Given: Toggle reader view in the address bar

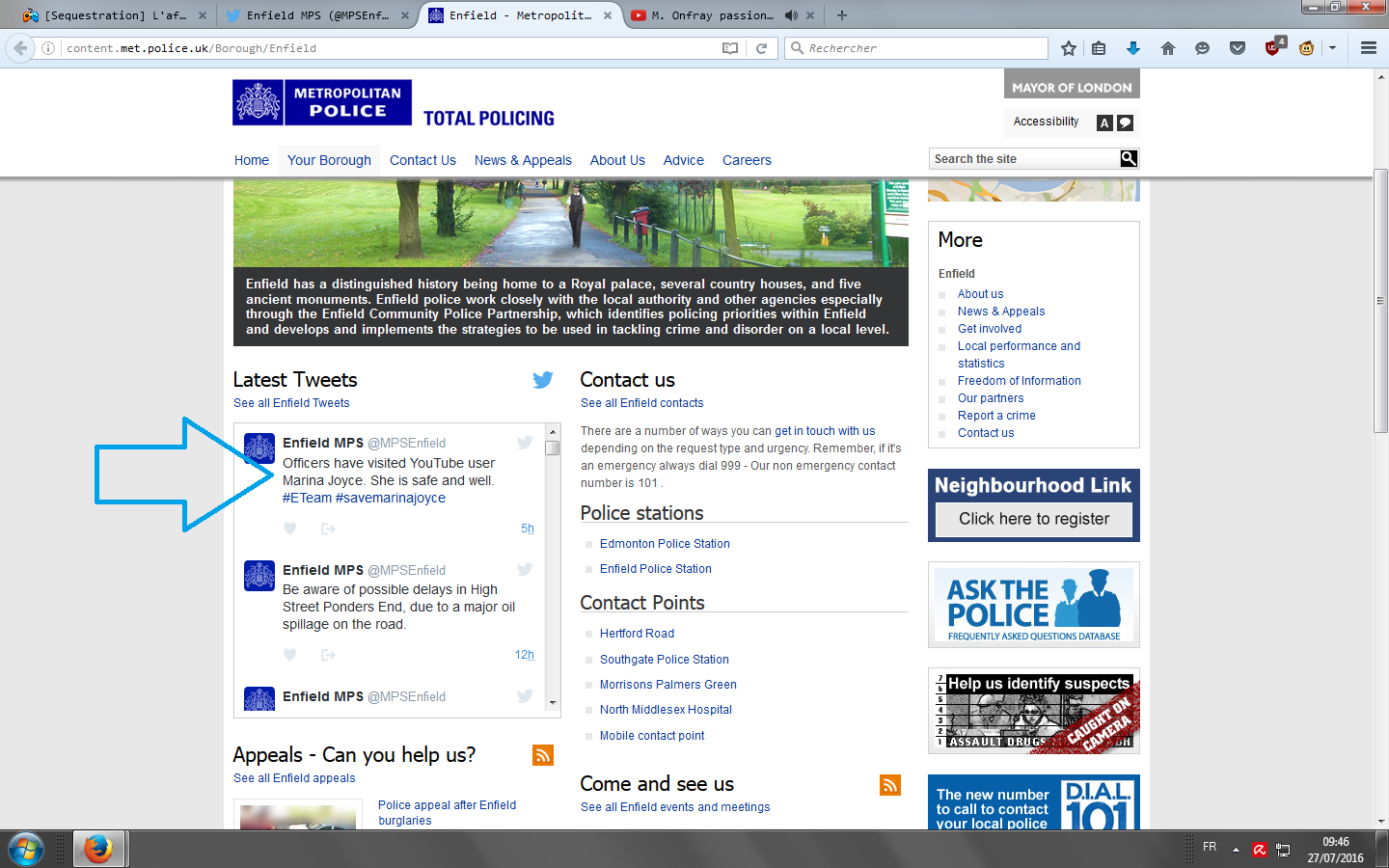Looking at the screenshot, I should pos(730,48).
